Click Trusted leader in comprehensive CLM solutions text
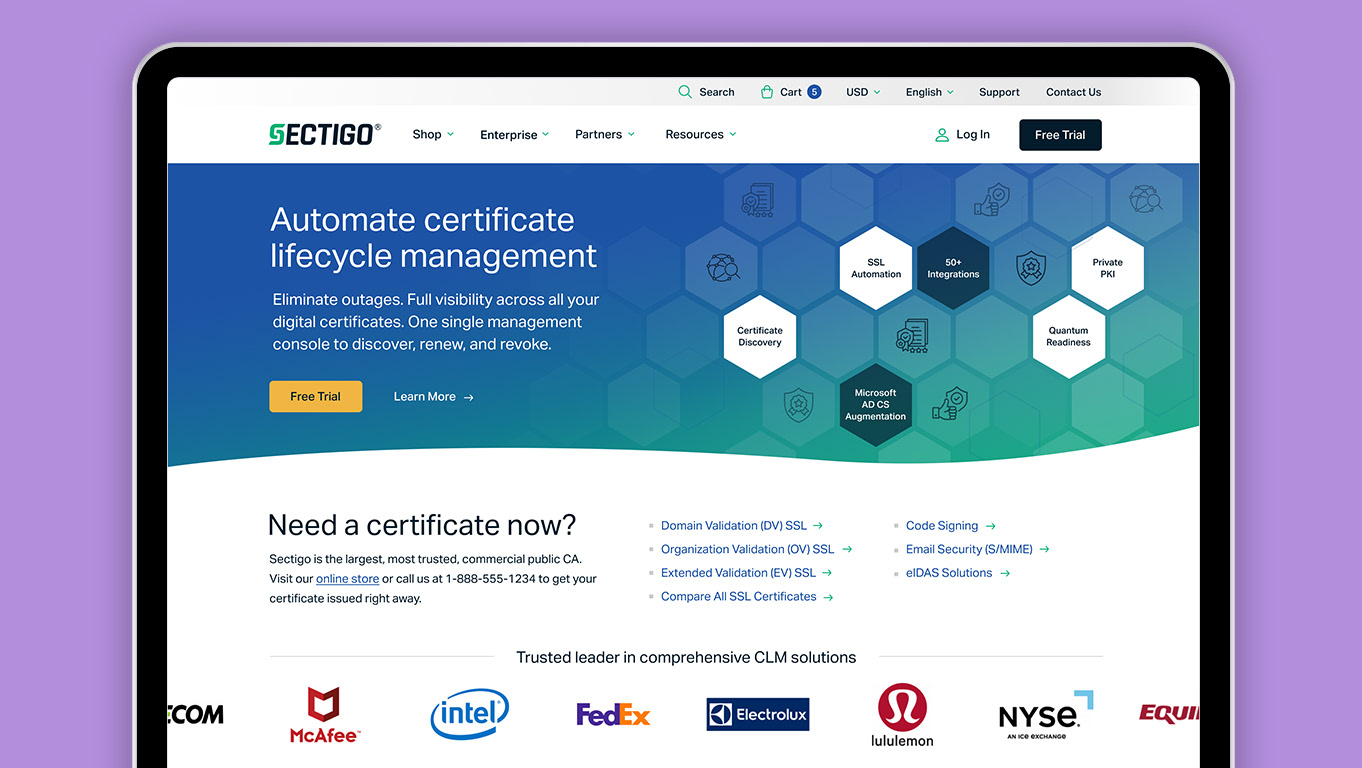 point(686,658)
